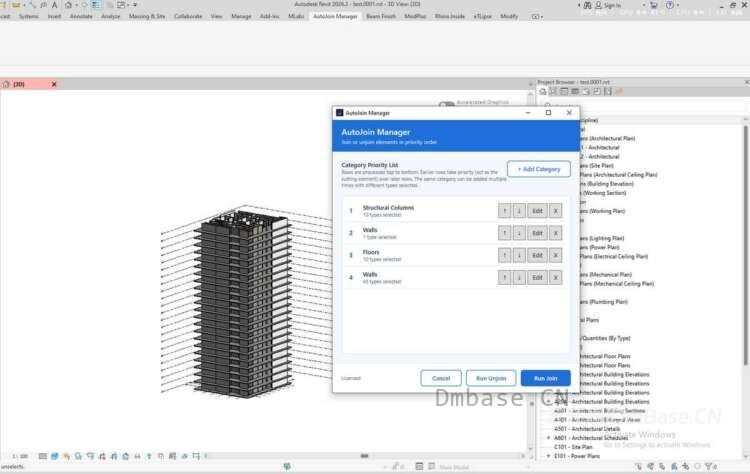This screenshot has height=474, width=750.
Task: Click Project Browser vertical scrollbar
Action: tap(745, 244)
